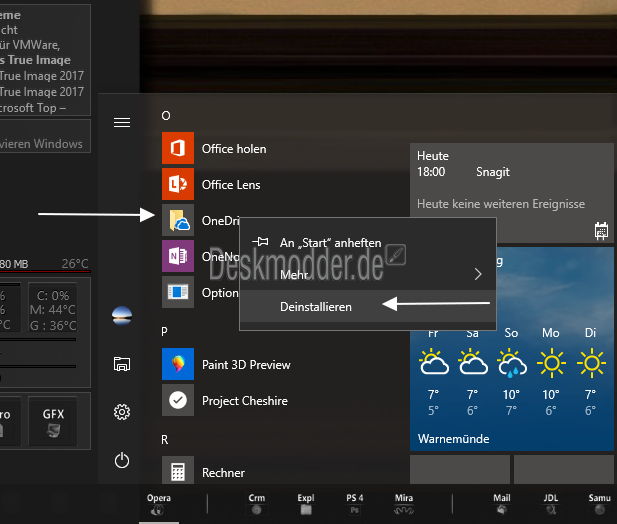617x524 pixels.
Task: Click Crm in the taskbar
Action: (x=257, y=504)
